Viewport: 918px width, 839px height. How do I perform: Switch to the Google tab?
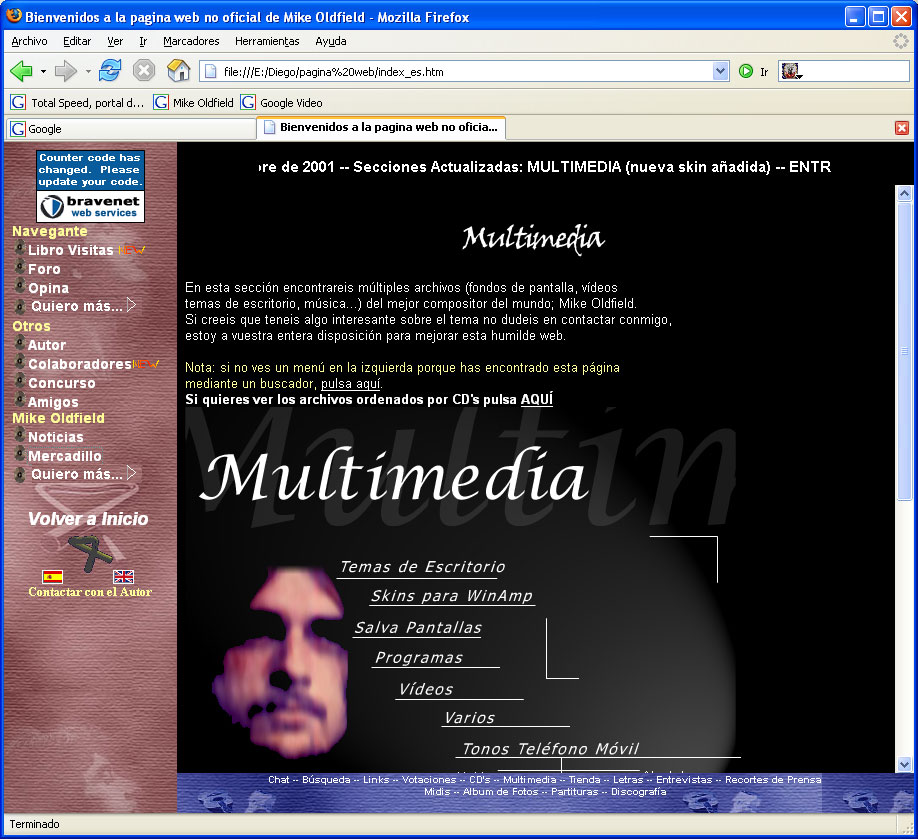pos(130,129)
